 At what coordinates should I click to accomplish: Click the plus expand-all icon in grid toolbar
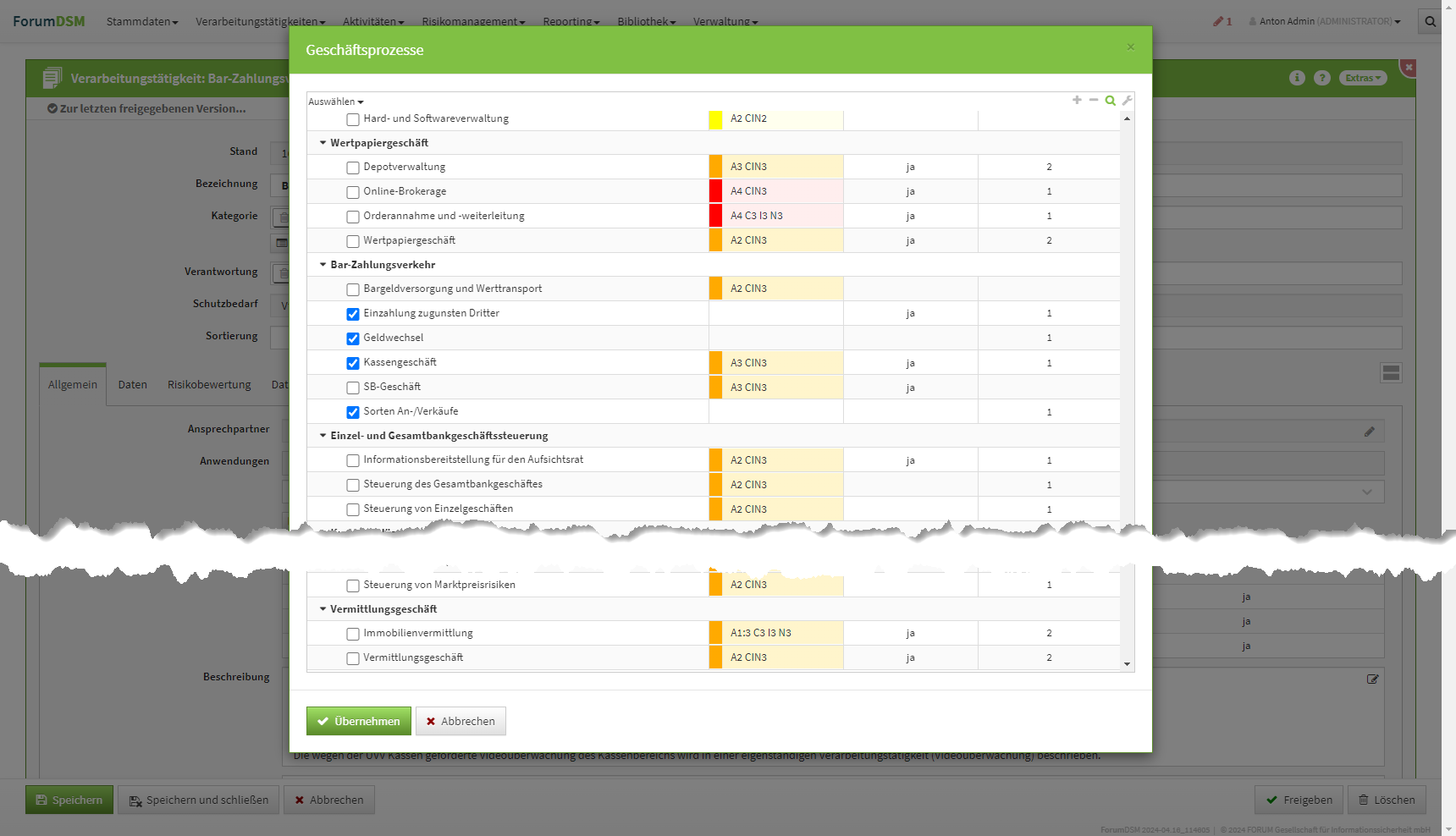tap(1077, 100)
